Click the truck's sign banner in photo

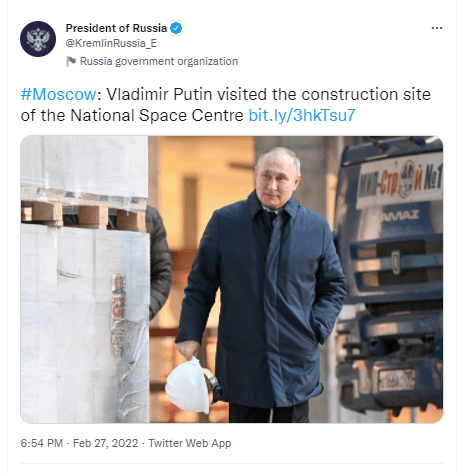pos(399,181)
